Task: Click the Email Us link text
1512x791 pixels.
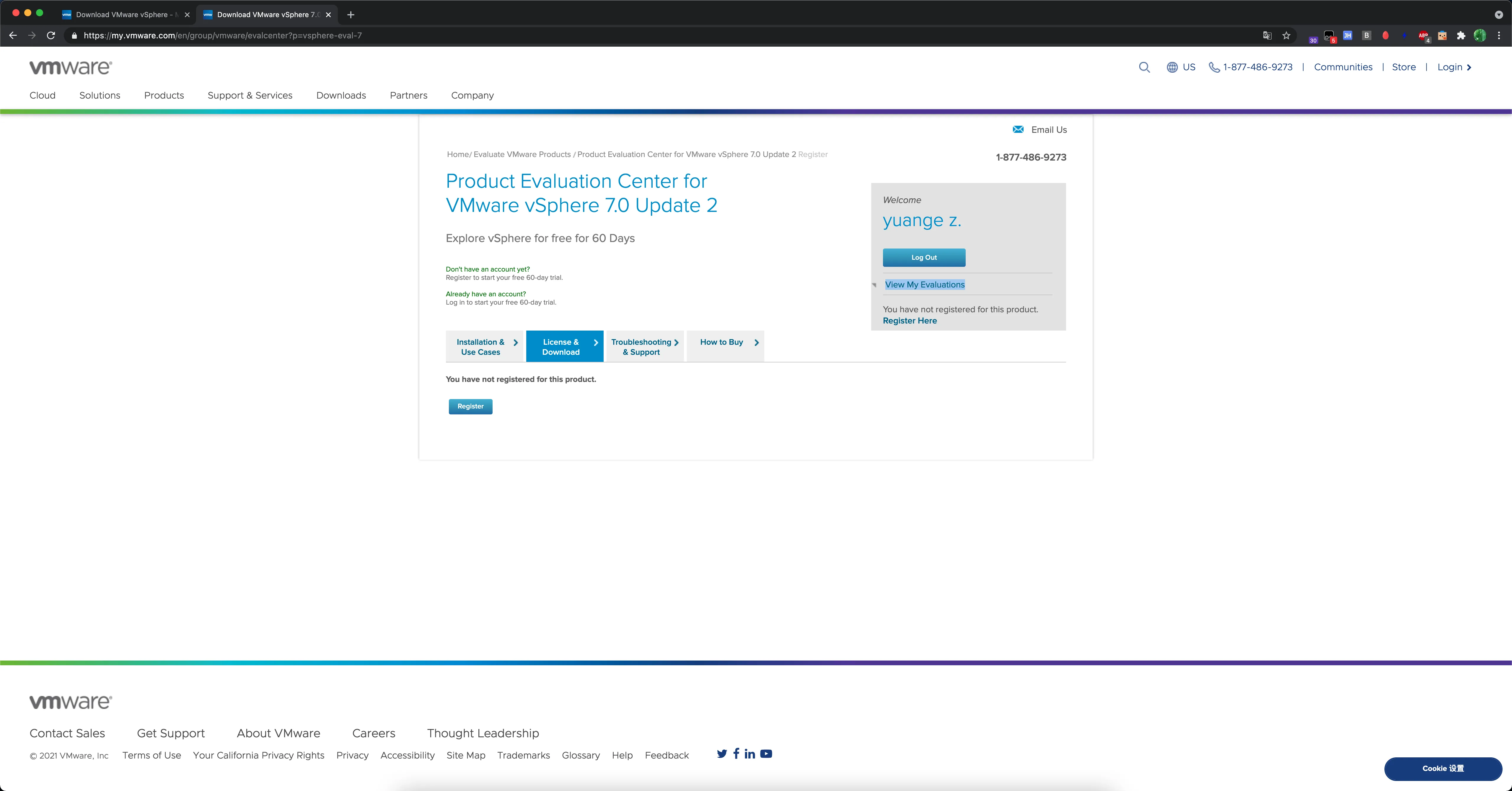Action: 1049,130
